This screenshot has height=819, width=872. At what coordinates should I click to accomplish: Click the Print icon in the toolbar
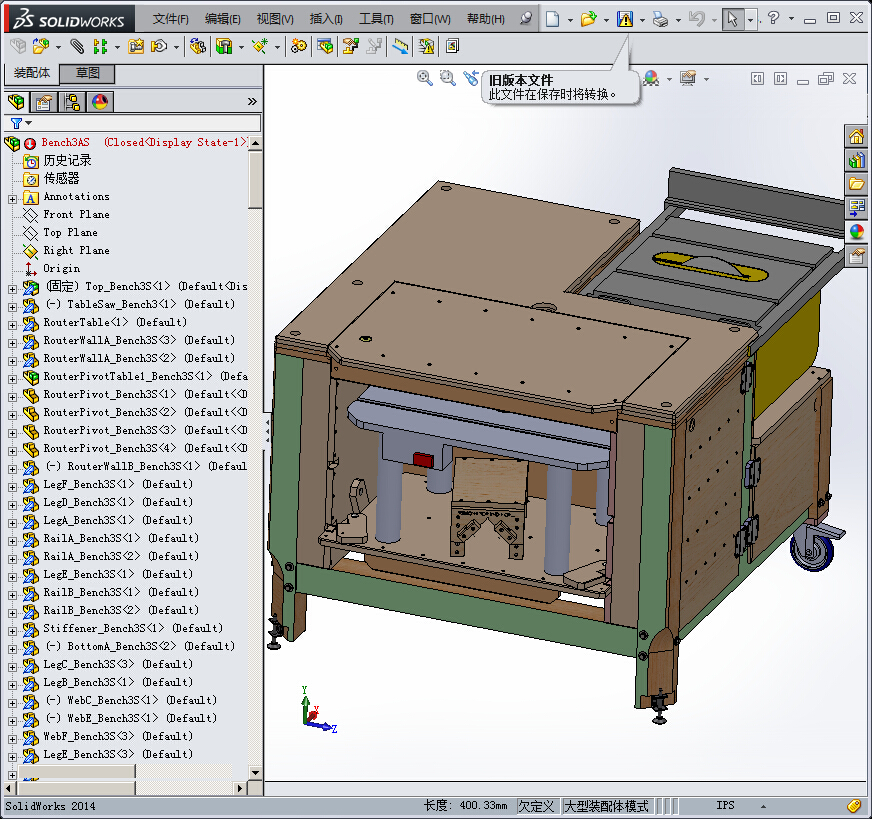(x=660, y=19)
